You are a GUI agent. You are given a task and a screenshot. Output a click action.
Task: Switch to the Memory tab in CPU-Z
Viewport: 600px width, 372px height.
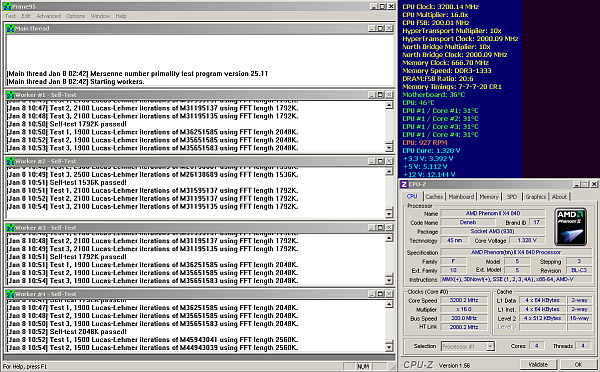489,197
